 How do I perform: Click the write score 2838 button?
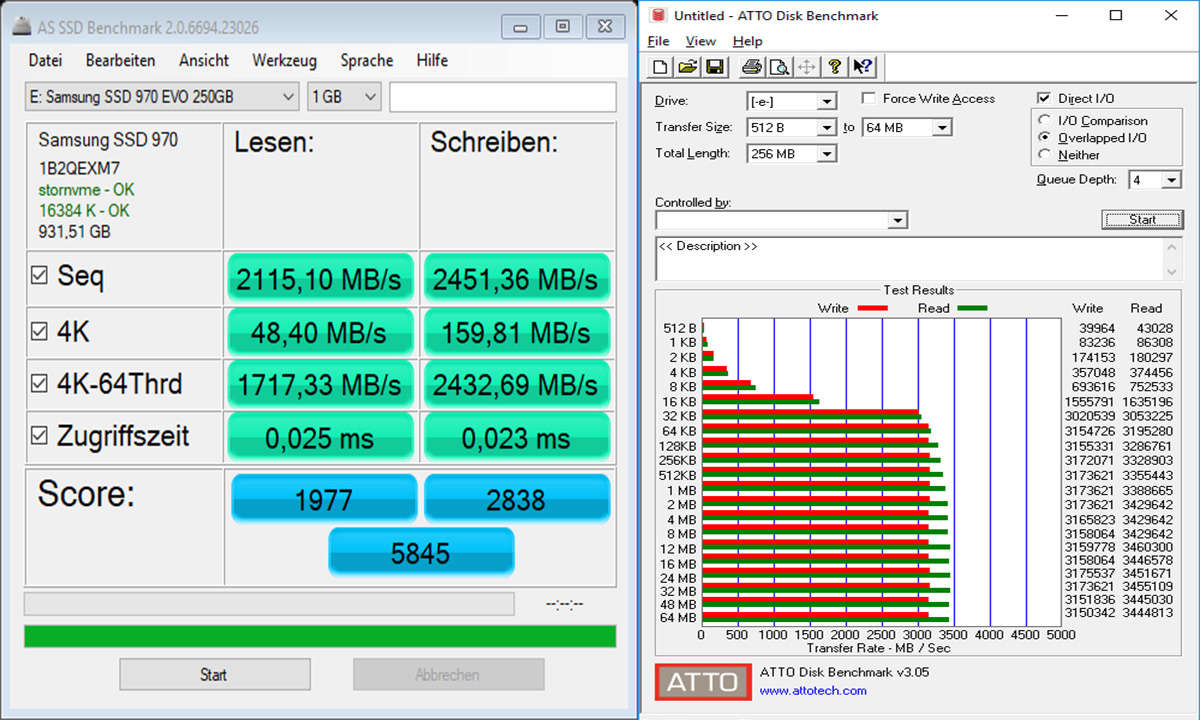517,499
